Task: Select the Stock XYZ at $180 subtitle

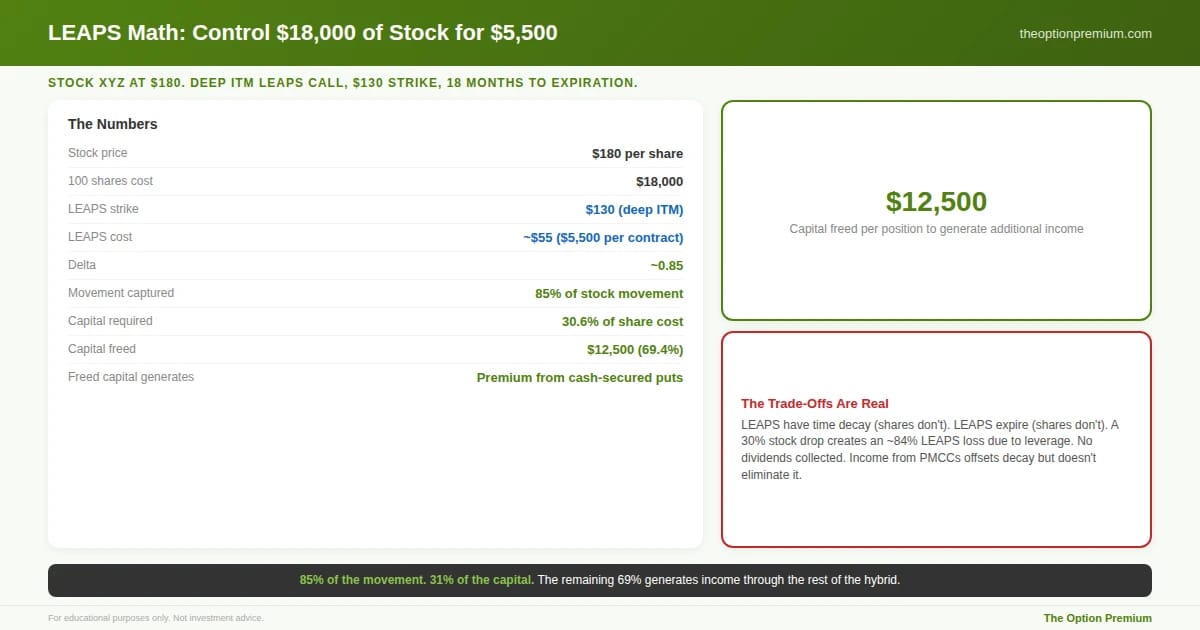Action: (x=343, y=82)
